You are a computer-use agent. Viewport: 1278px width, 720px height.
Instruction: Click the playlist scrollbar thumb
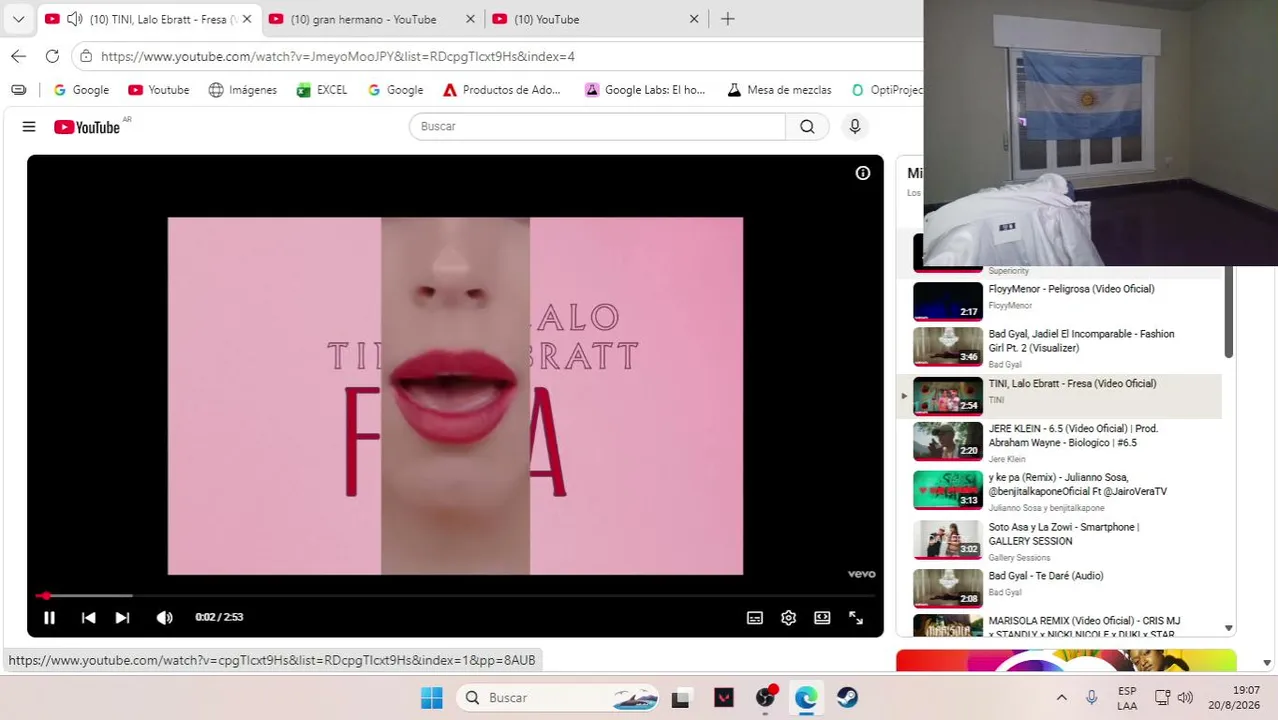1229,312
